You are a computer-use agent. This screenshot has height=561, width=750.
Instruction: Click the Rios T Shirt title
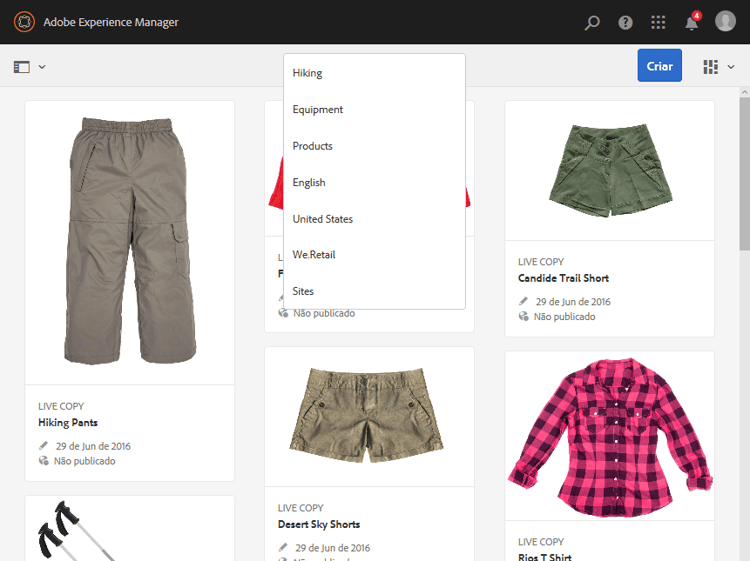pos(545,557)
